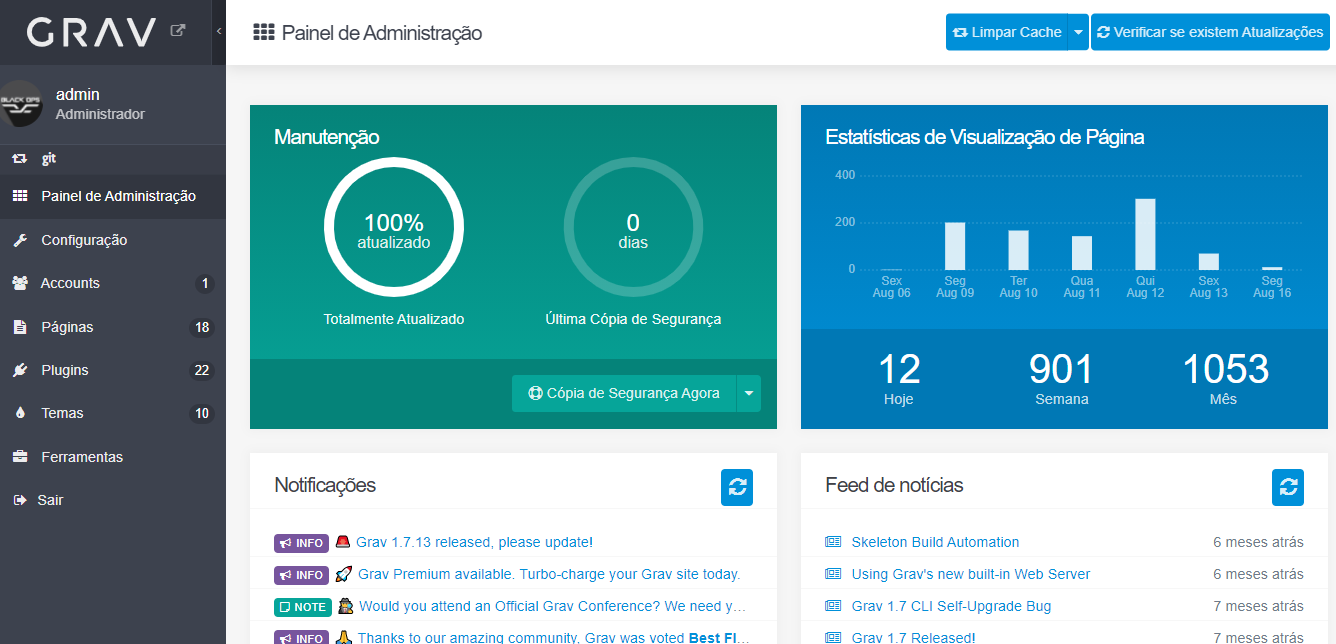Open the Grav 1.7.13 released notification link
The width and height of the screenshot is (1336, 644).
pos(474,542)
